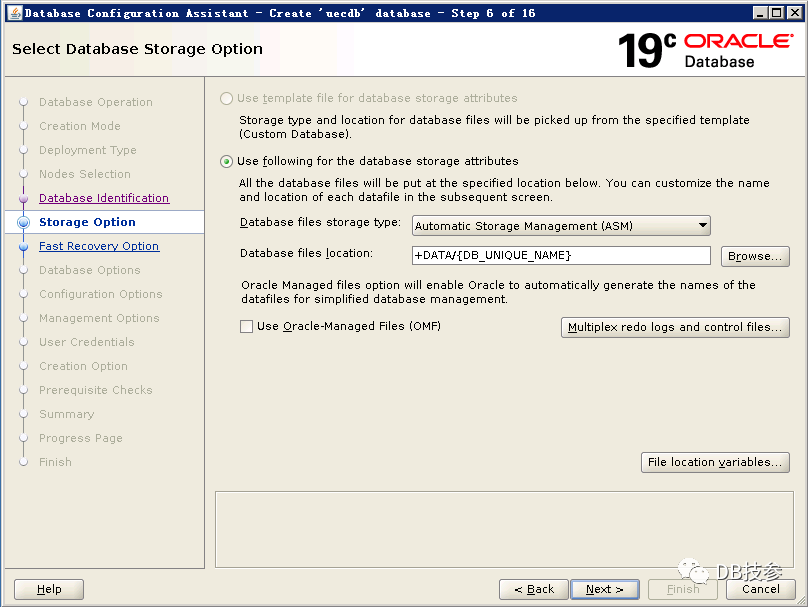Click 'Creation Option' step text
The image size is (808, 607).
pos(83,366)
